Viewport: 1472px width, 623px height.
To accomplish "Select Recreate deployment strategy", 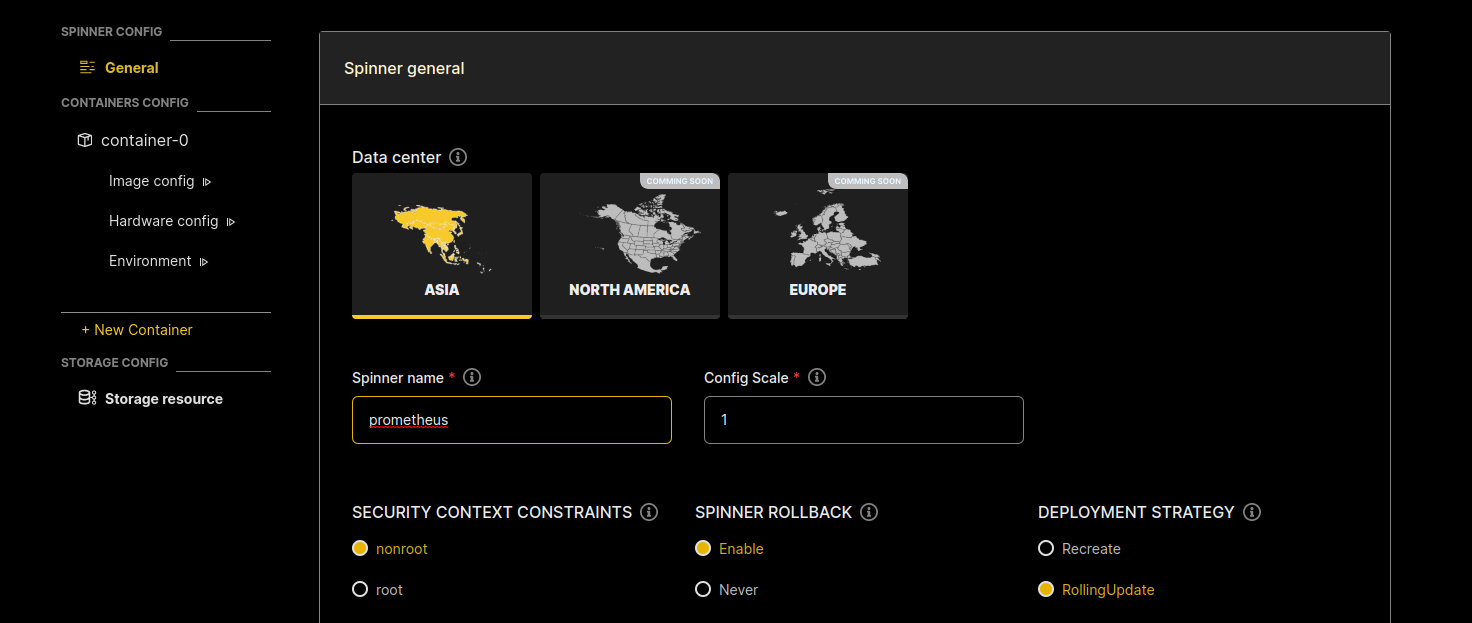I will pyautogui.click(x=1046, y=549).
